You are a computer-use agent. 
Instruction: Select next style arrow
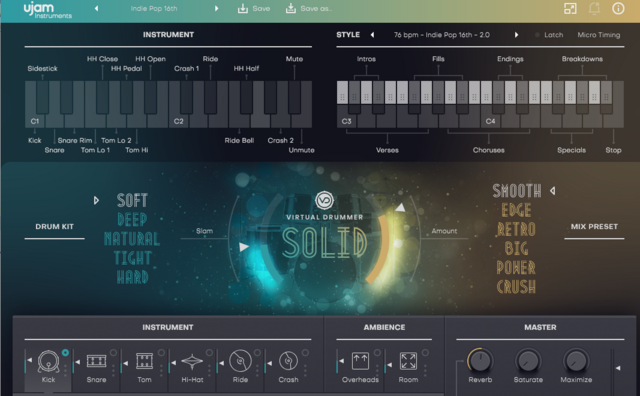point(516,35)
